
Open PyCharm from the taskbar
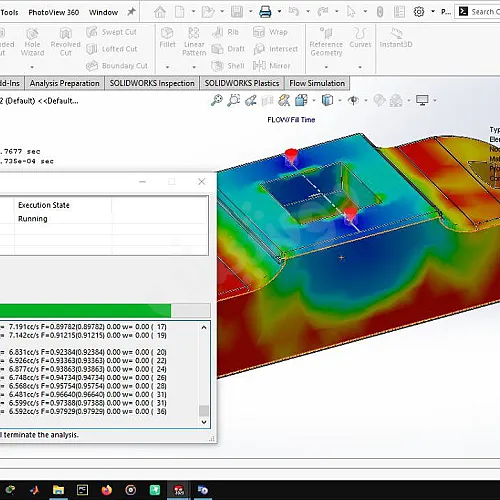pos(82,490)
